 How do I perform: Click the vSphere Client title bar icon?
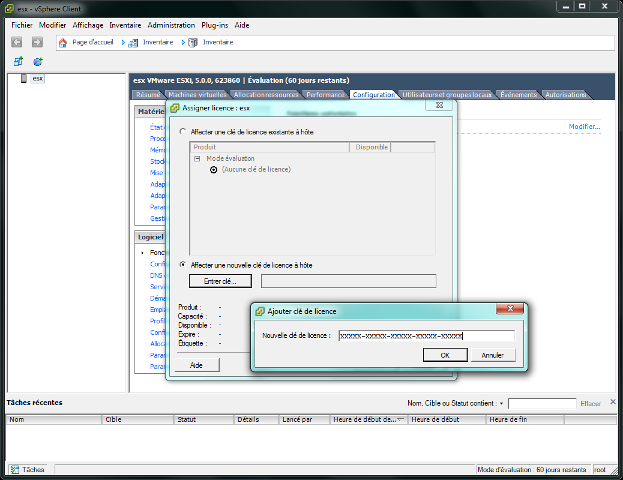point(9,8)
